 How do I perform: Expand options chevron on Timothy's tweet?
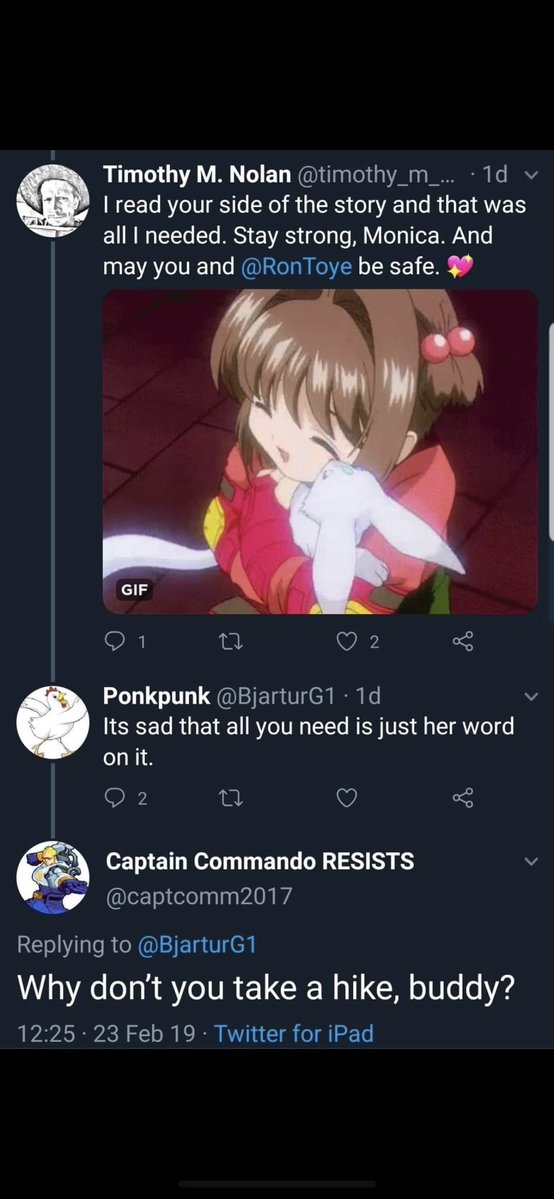[x=532, y=175]
